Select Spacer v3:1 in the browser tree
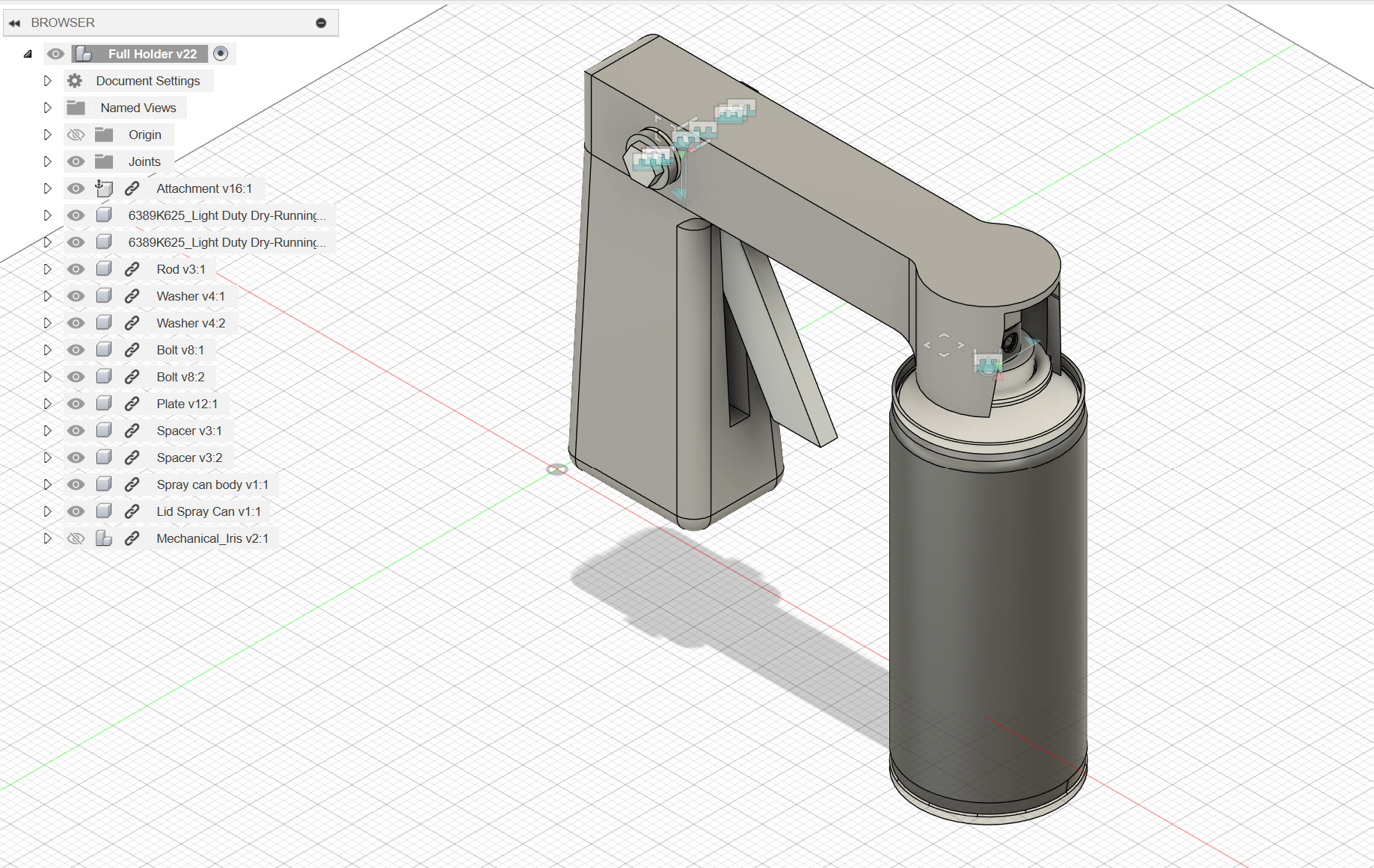Image resolution: width=1374 pixels, height=868 pixels. 189,431
